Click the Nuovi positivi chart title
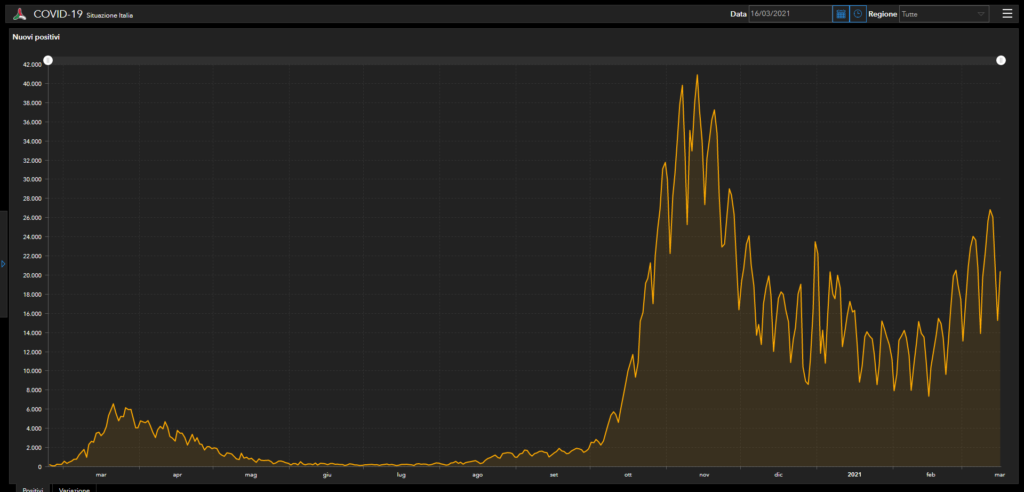Viewport: 1024px width, 492px height. 36,37
